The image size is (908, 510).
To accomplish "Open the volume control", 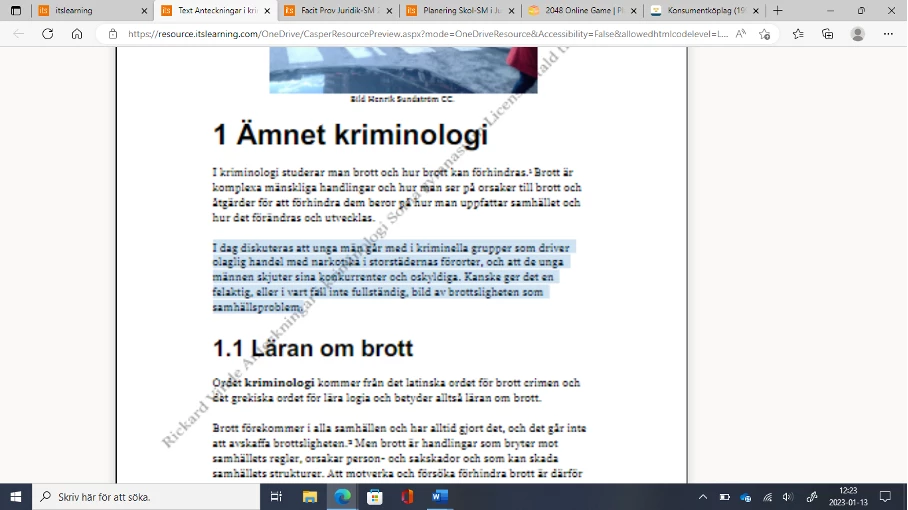I will pyautogui.click(x=788, y=497).
